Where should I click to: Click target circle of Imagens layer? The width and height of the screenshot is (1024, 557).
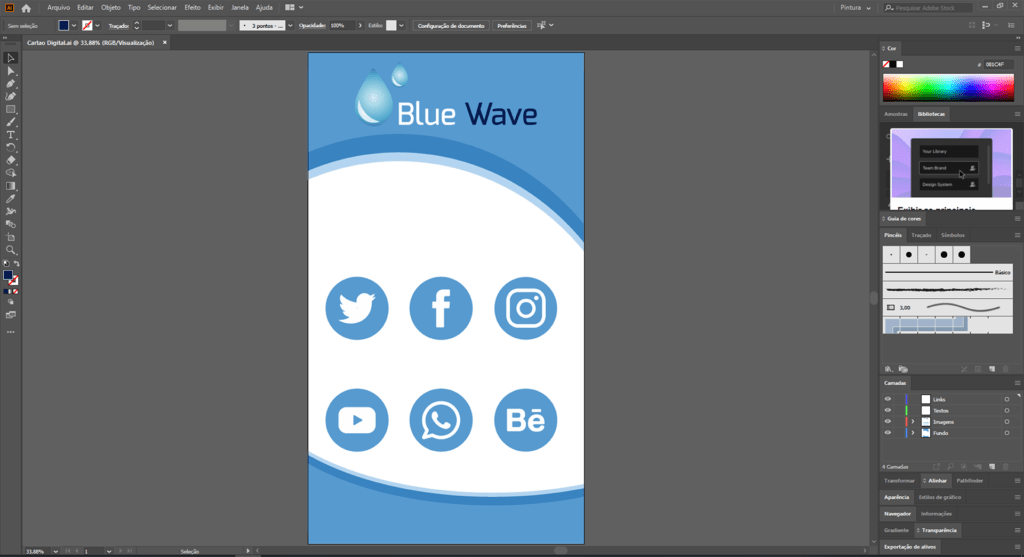click(x=1006, y=422)
